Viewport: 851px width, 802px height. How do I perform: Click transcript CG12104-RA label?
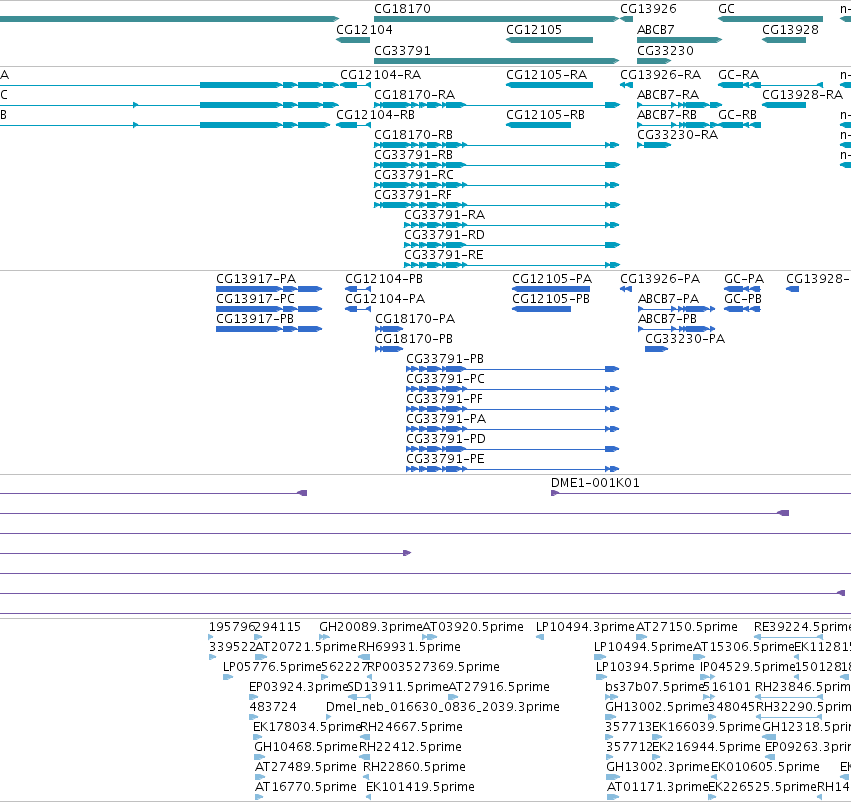380,75
